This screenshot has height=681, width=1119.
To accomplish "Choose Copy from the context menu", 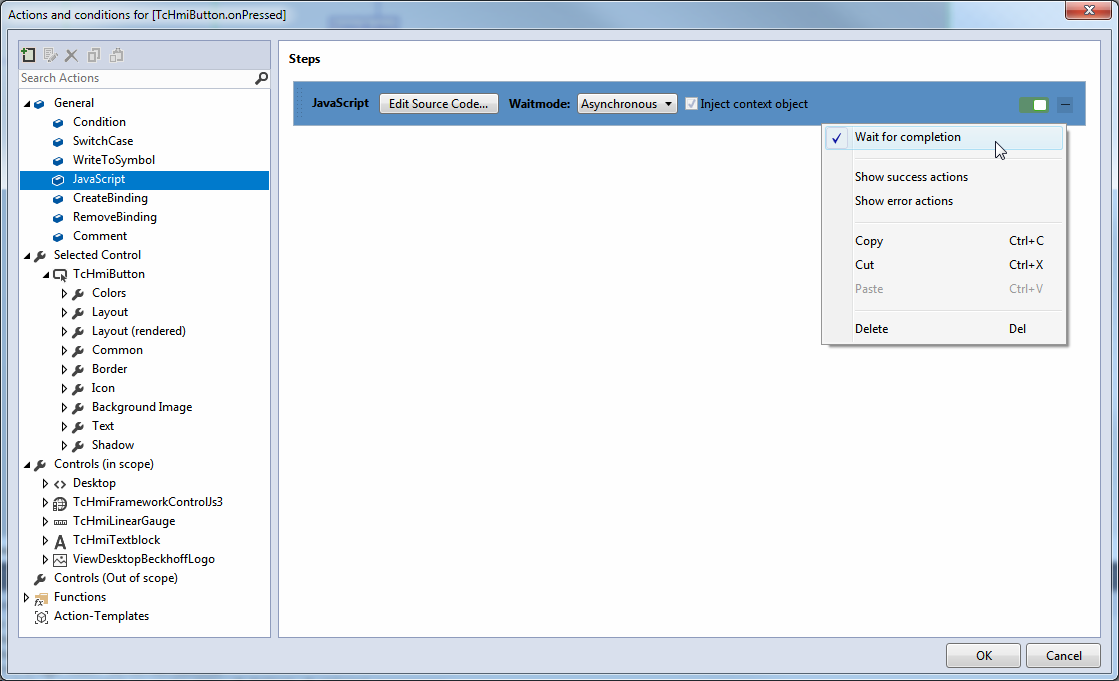I will coord(943,241).
